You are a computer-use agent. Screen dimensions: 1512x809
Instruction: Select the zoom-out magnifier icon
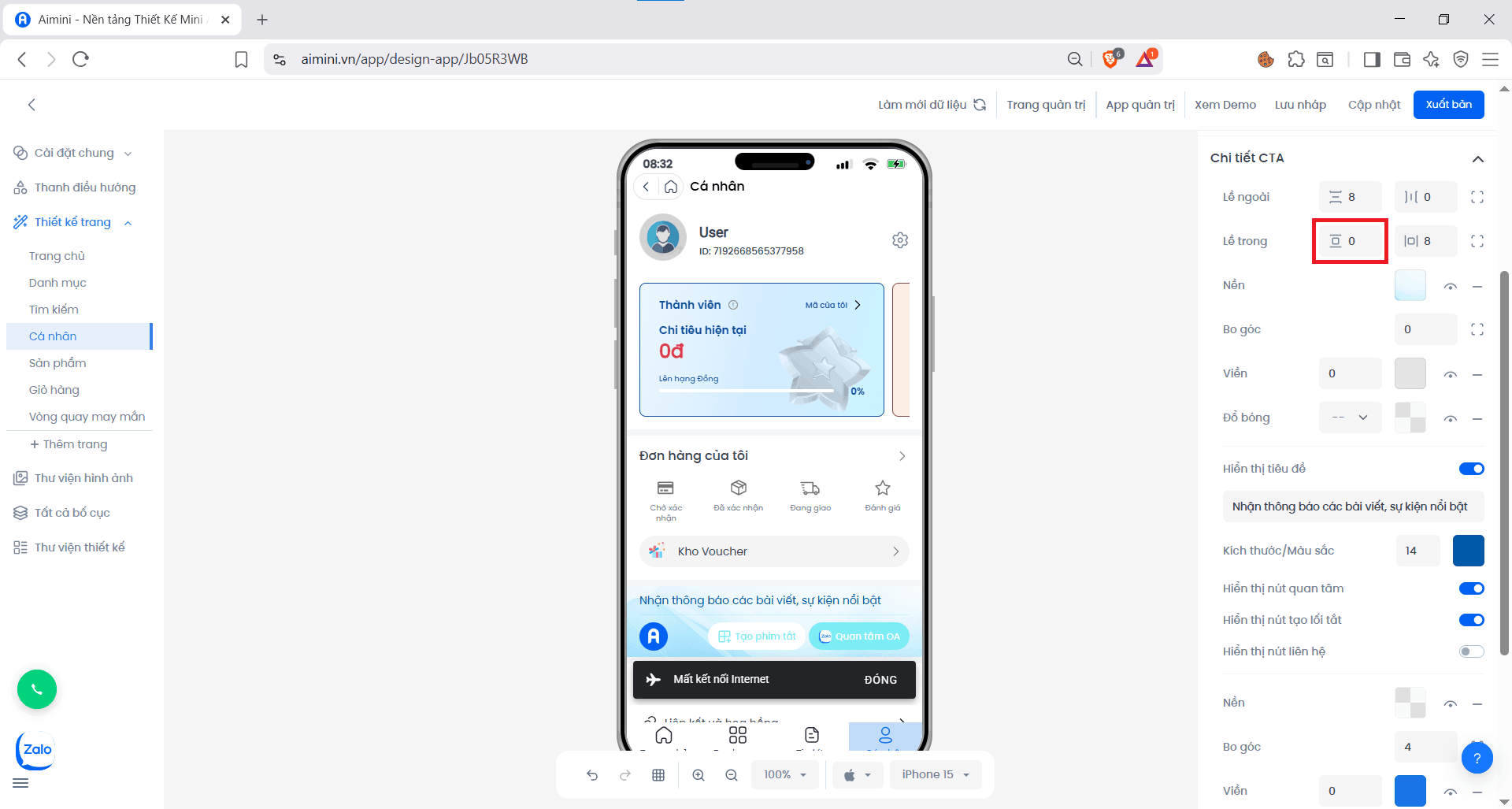pos(732,774)
